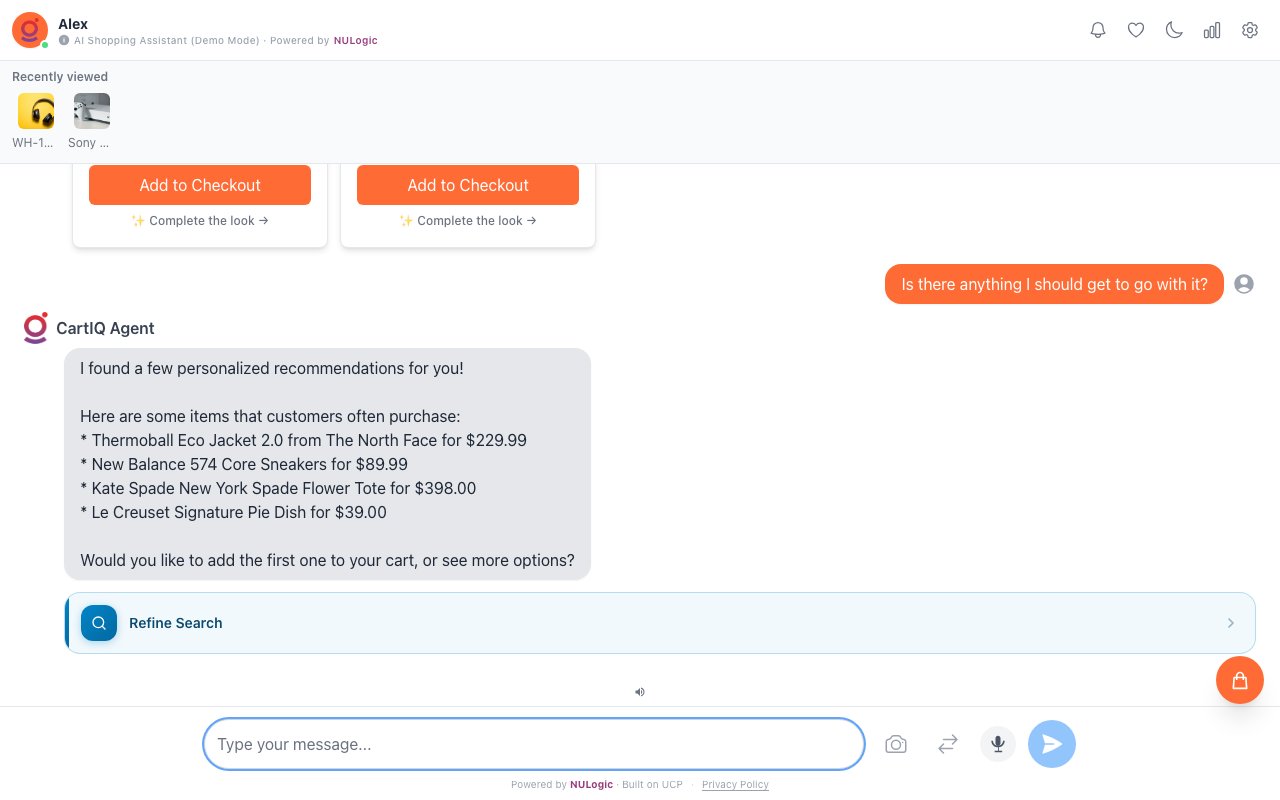
Task: Click the first Add to Checkout button
Action: coord(200,185)
